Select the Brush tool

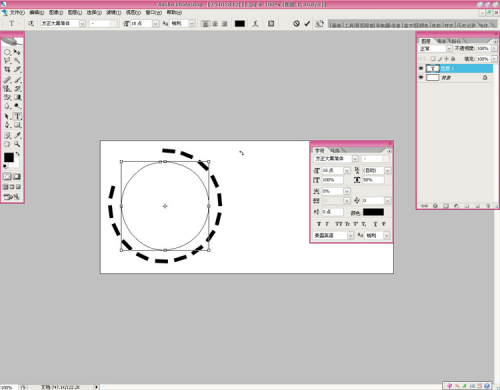pos(17,80)
